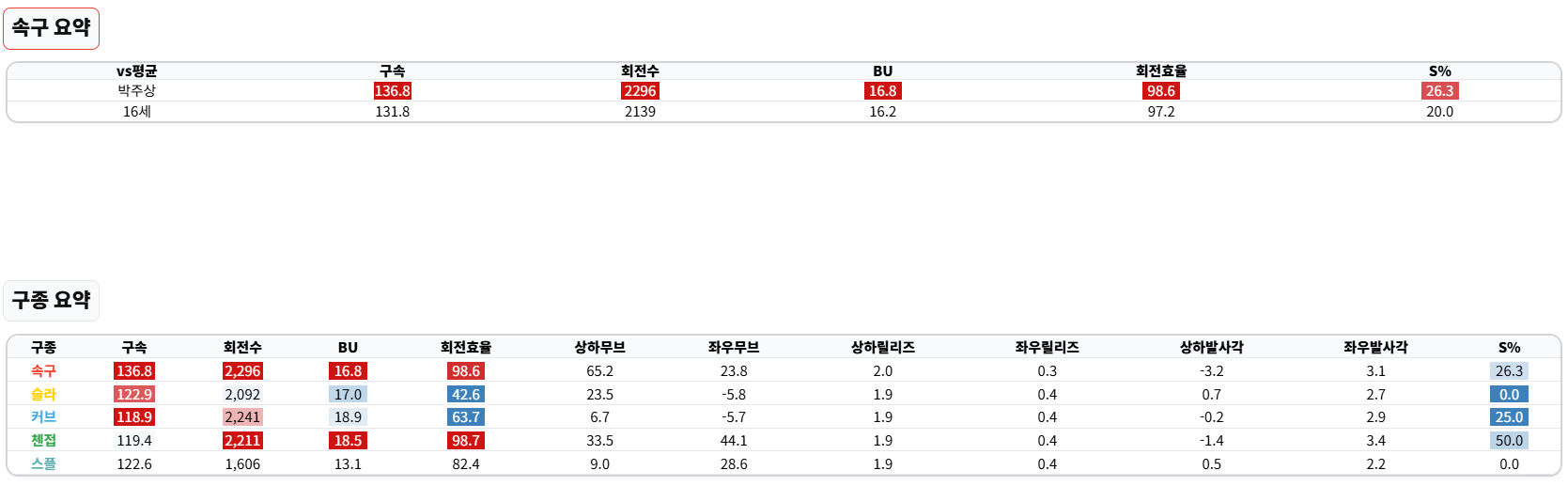Select the 커브 pitch type label
Image resolution: width=1568 pixels, height=486 pixels.
tap(43, 417)
